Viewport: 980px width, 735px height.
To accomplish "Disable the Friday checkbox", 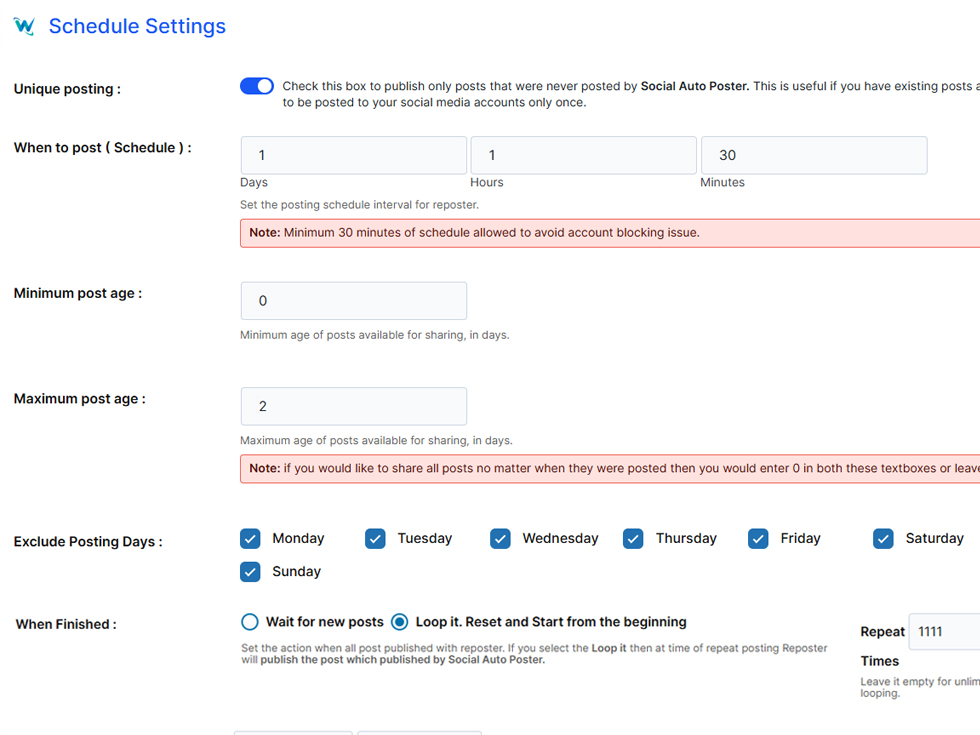I will (758, 539).
